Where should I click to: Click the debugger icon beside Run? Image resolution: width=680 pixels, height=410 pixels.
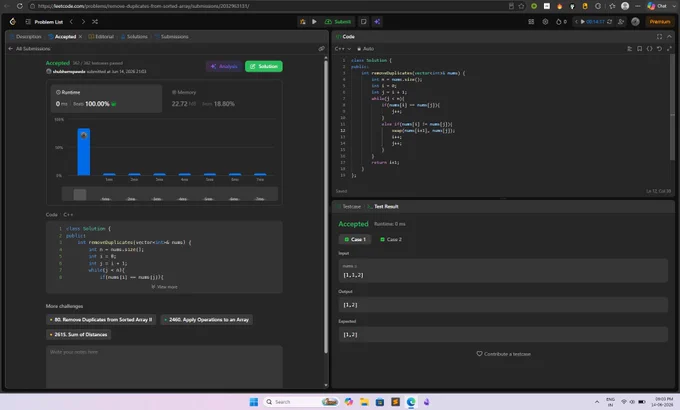[302, 22]
